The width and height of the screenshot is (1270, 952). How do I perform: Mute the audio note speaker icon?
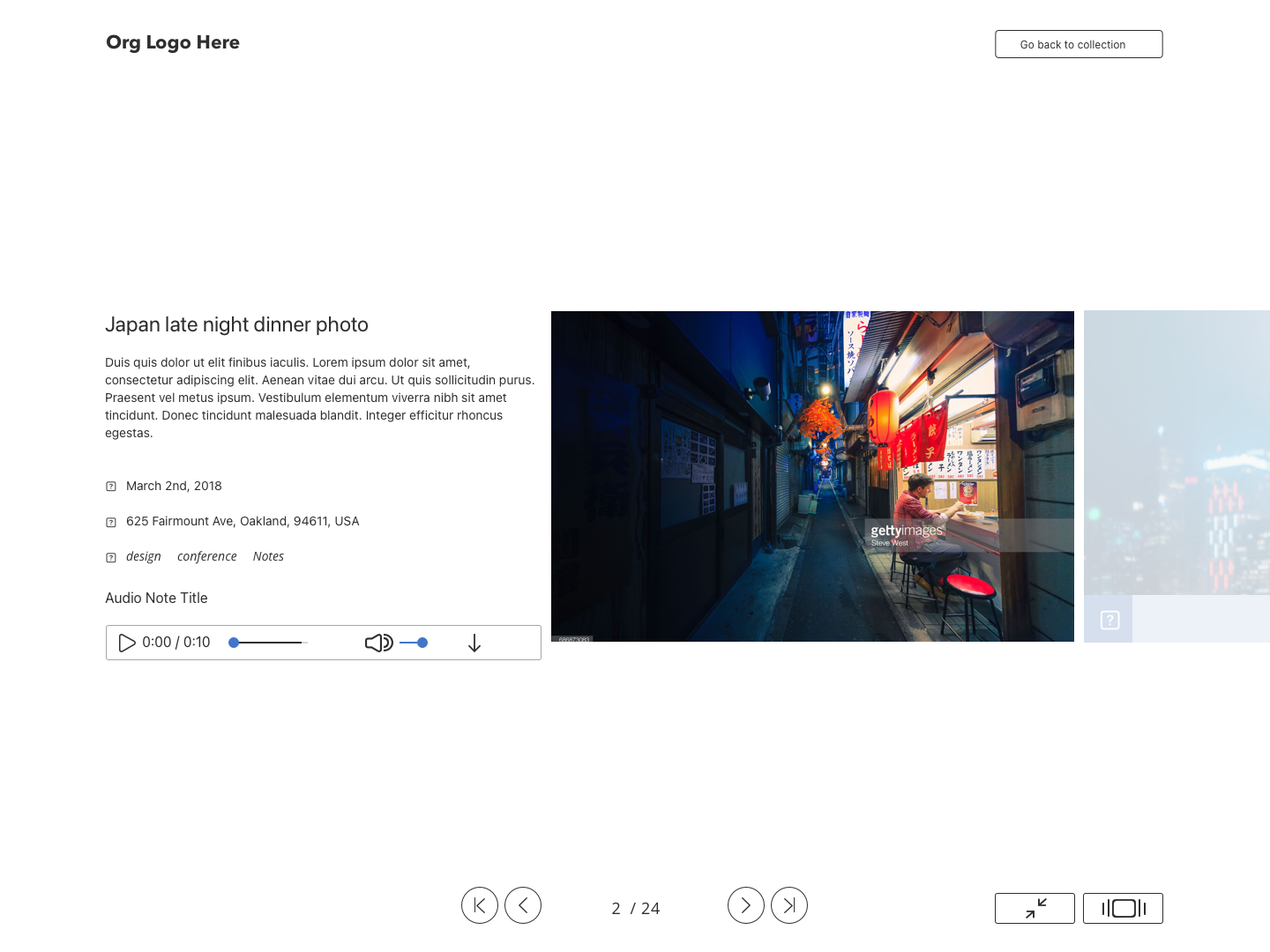[x=378, y=643]
